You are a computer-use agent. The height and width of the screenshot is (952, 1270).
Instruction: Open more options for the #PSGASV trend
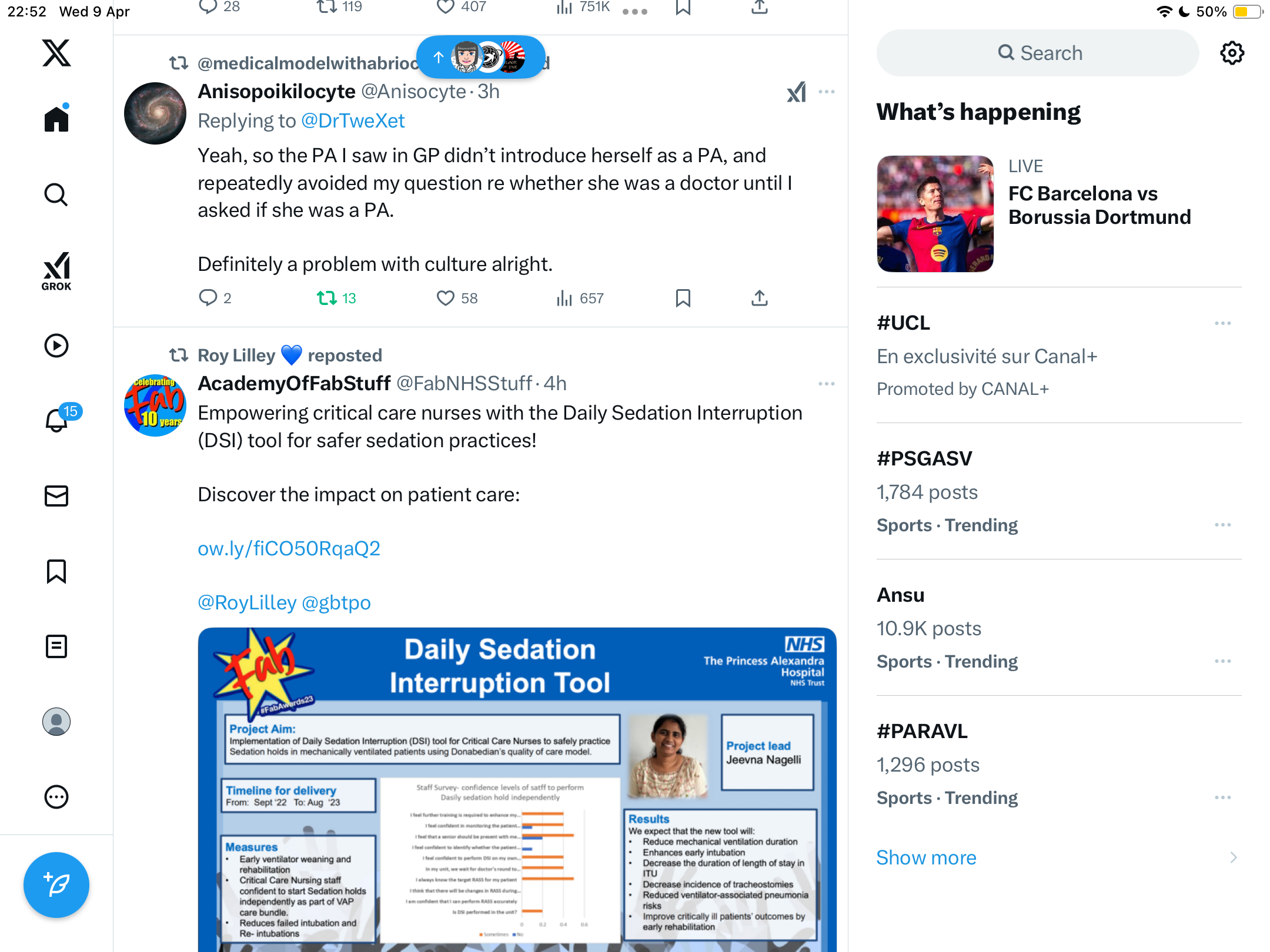coord(1222,525)
